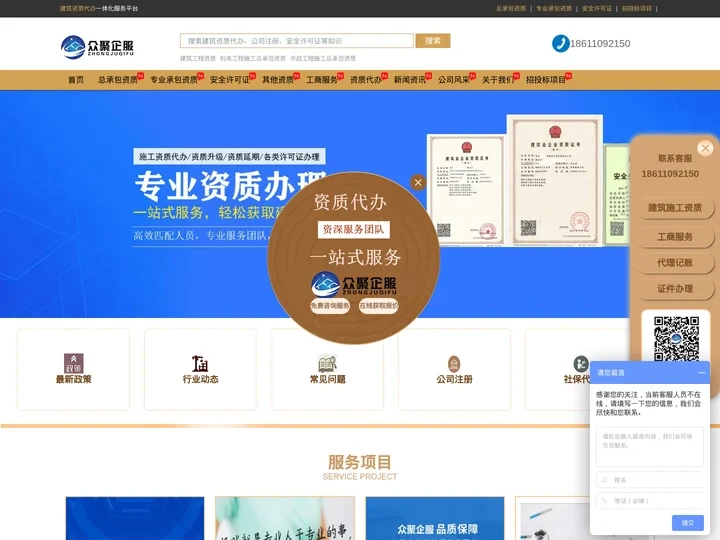Click 18611092150 in 联系客服 panel
Viewport: 720px width, 540px height.
(670, 174)
